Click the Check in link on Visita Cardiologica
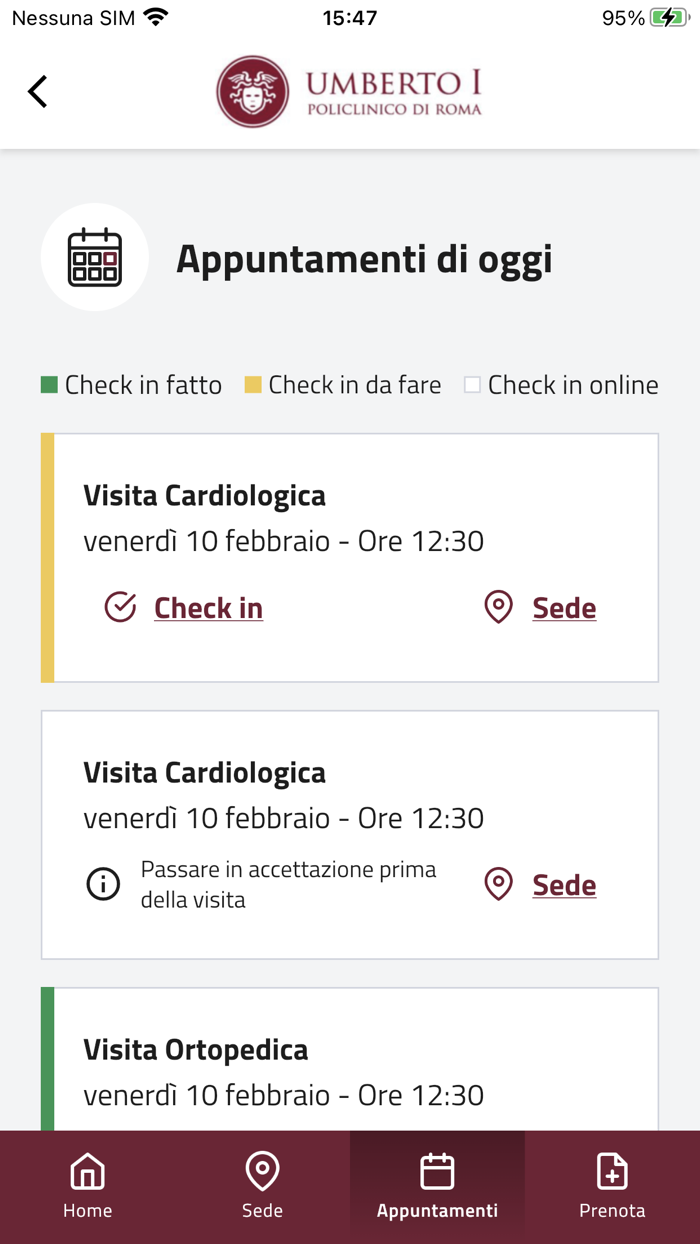This screenshot has width=700, height=1244. point(207,607)
